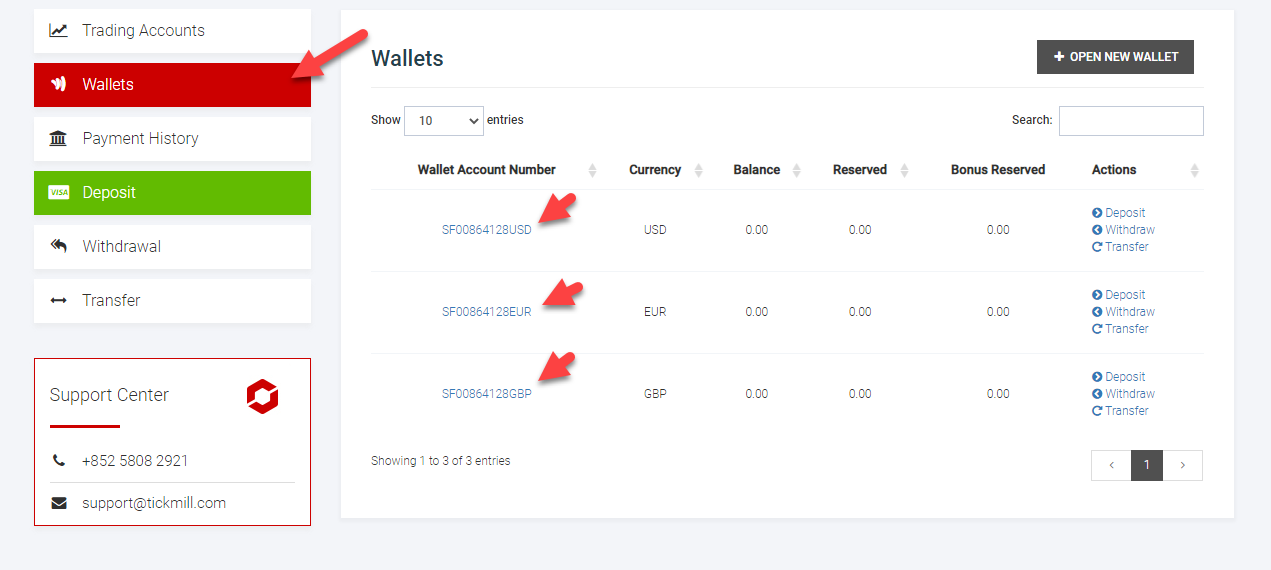Click wallet number SF00864128USD
1271x570 pixels.
tap(487, 230)
